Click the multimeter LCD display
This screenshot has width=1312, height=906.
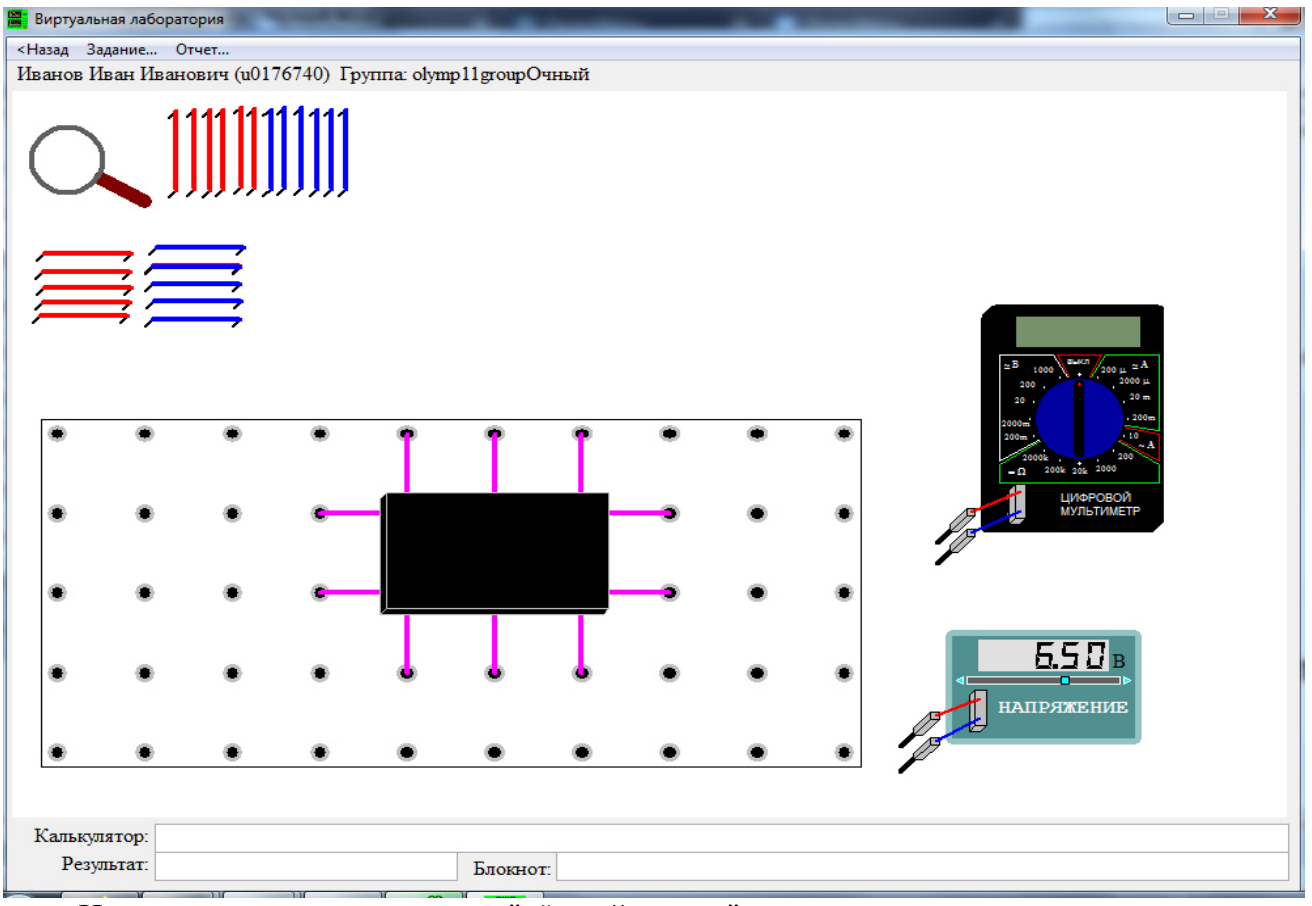click(x=1078, y=331)
